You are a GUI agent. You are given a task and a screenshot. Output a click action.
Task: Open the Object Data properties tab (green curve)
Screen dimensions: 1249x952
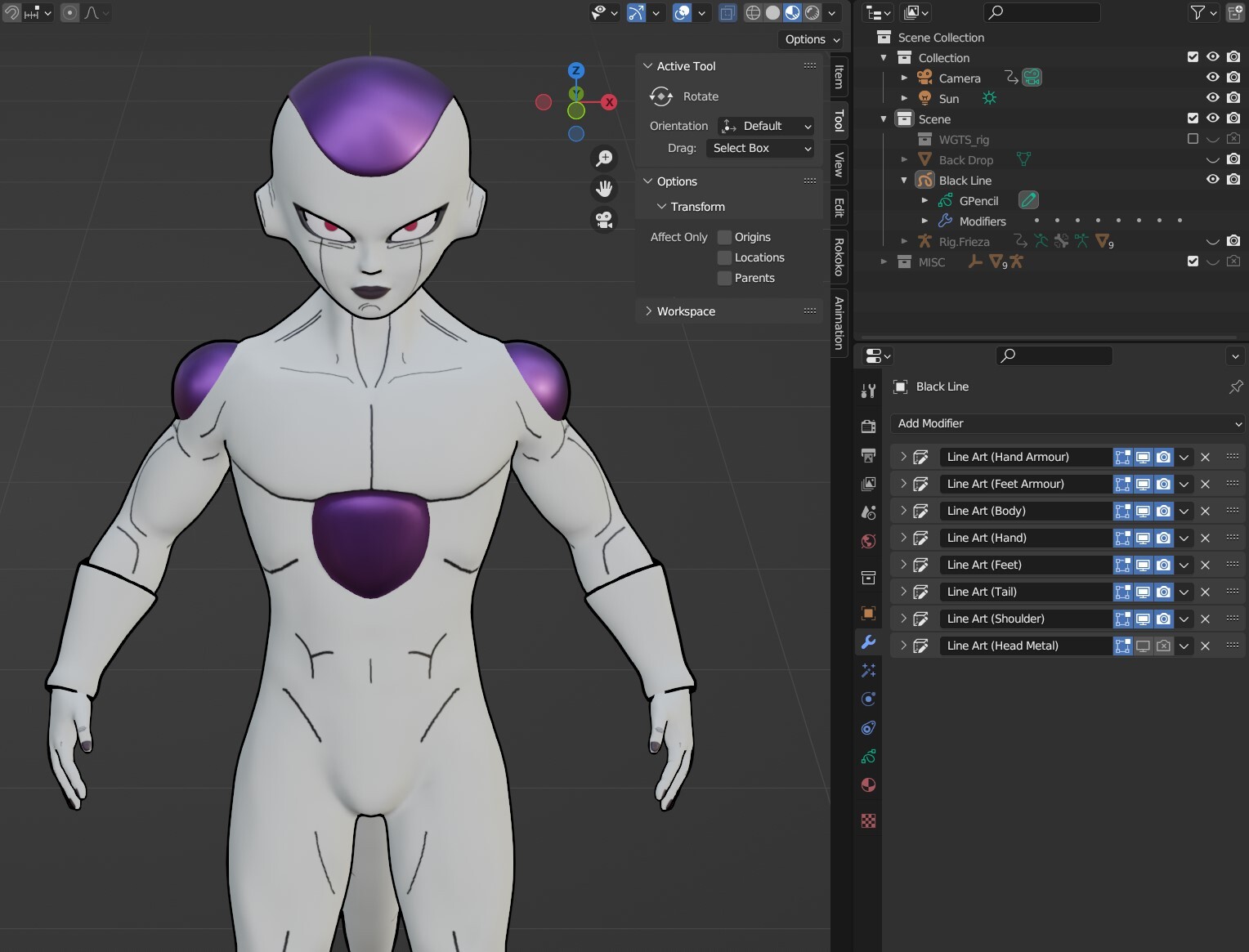click(868, 757)
